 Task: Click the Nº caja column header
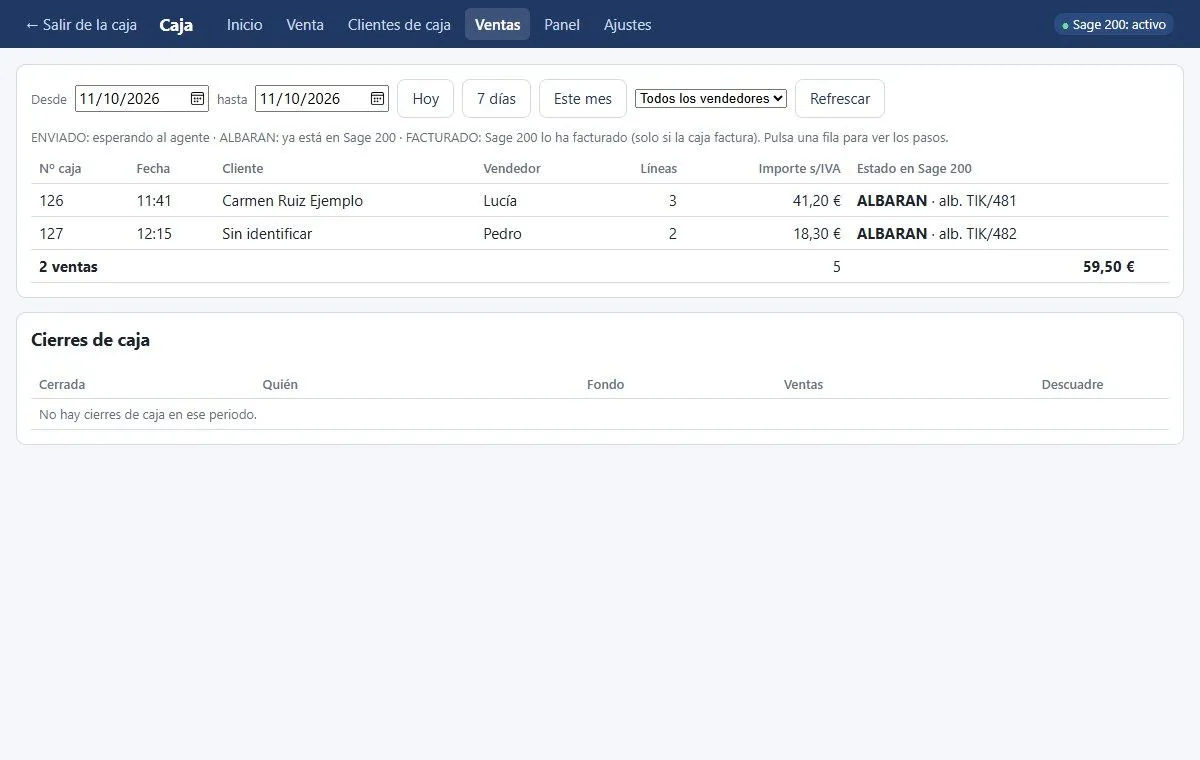[60, 168]
